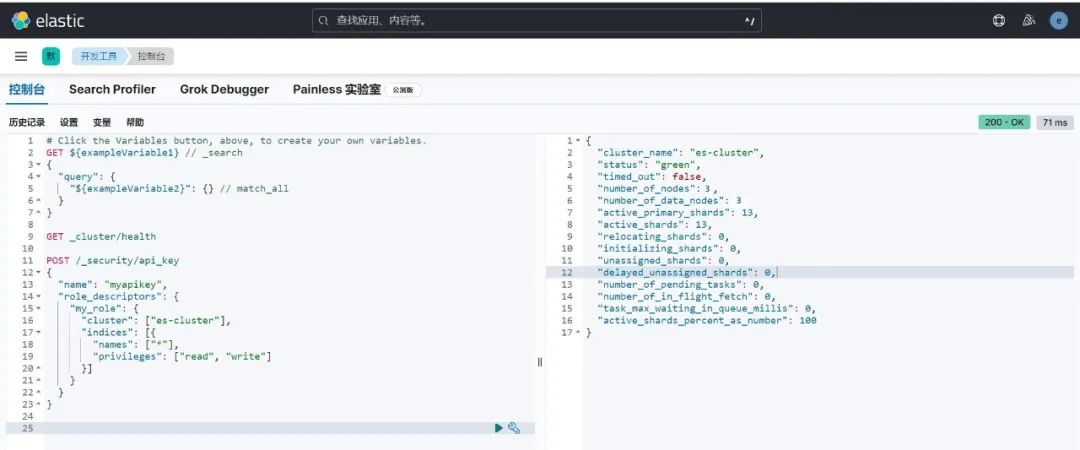1080x450 pixels.
Task: Open the user avatar menu
Action: (x=1059, y=21)
